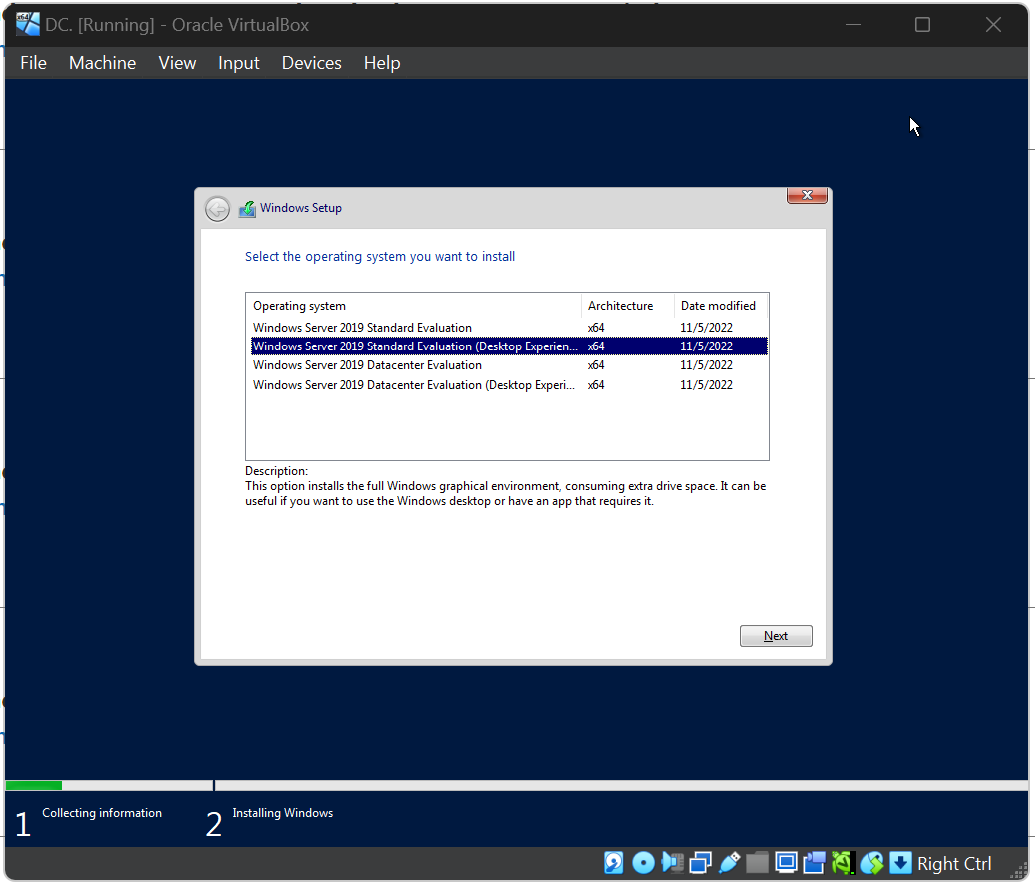Image resolution: width=1035 pixels, height=882 pixels.
Task: Click the hard disk activity icon in status bar
Action: tap(613, 862)
